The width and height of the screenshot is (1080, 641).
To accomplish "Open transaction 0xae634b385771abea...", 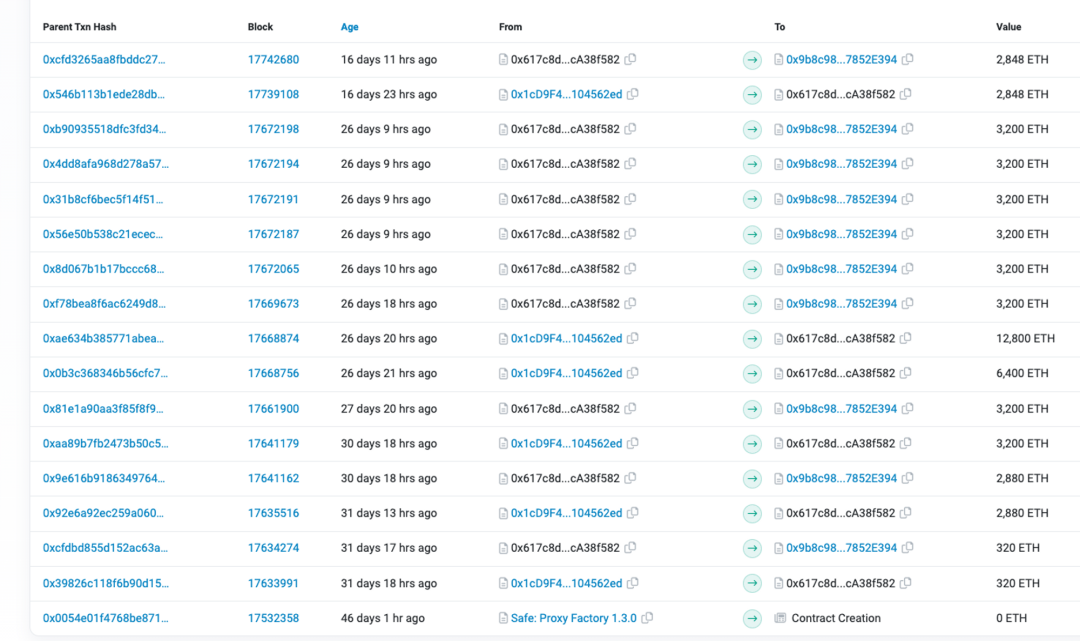I will click(104, 338).
